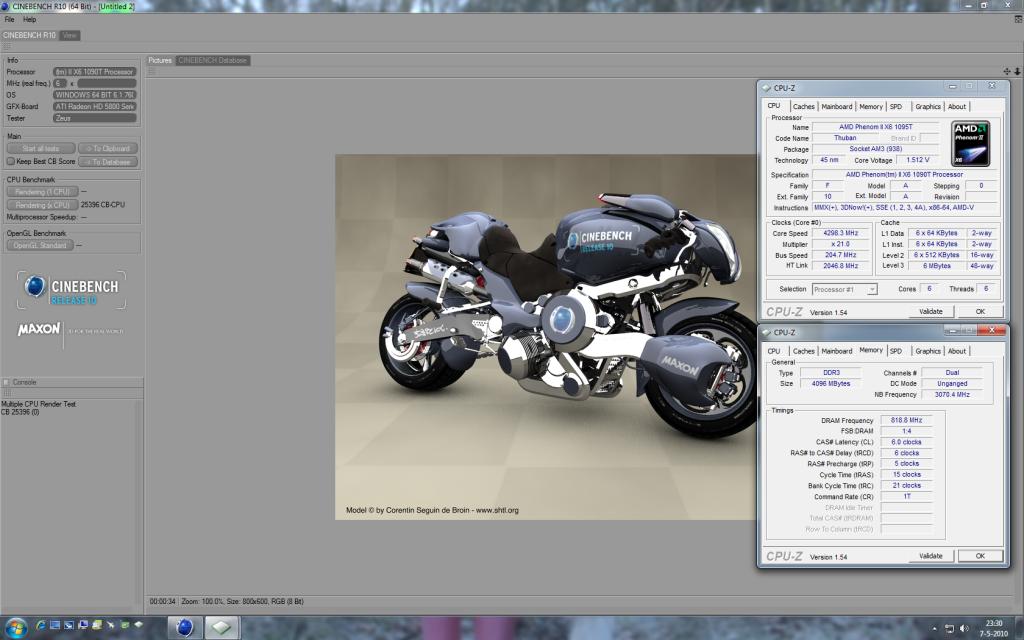Select the CINEBENCH R10 tab

tap(29, 35)
